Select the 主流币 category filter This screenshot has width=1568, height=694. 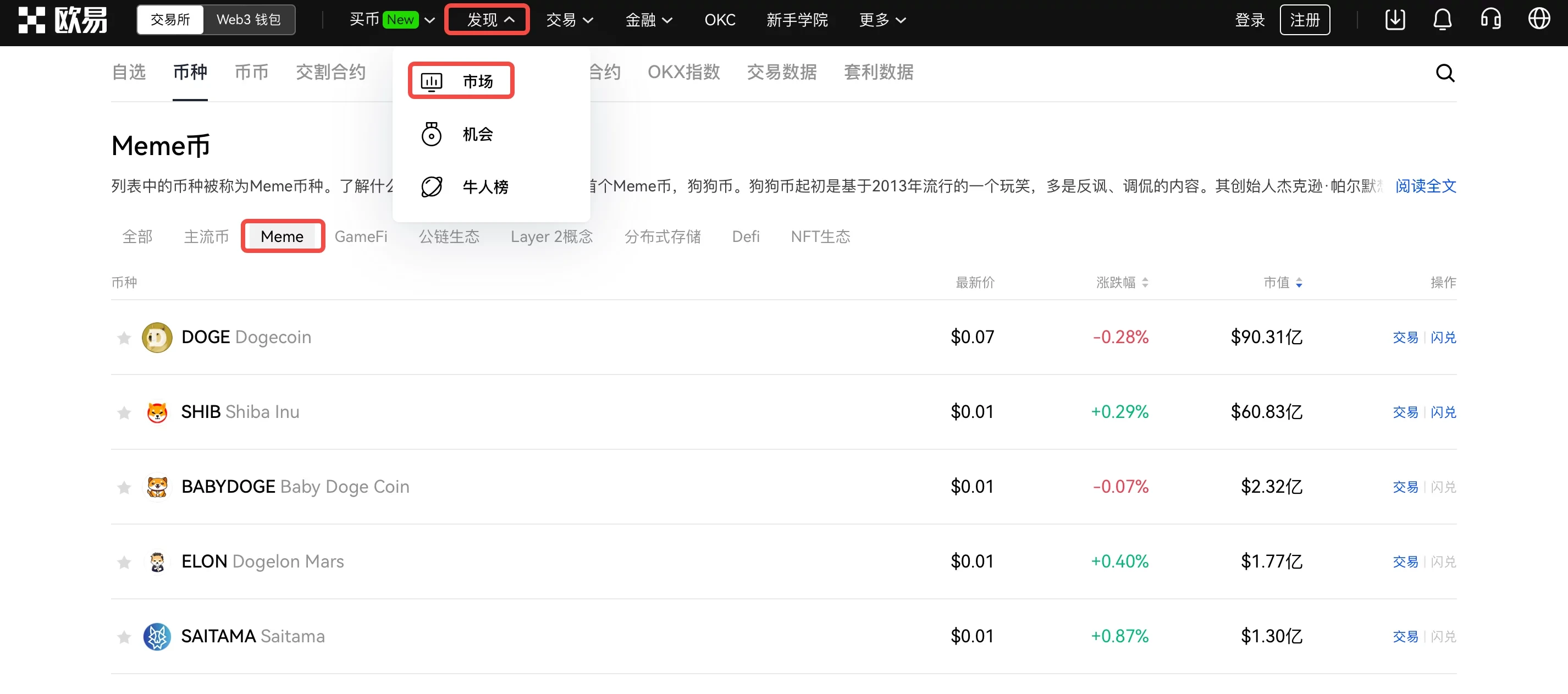coord(206,236)
